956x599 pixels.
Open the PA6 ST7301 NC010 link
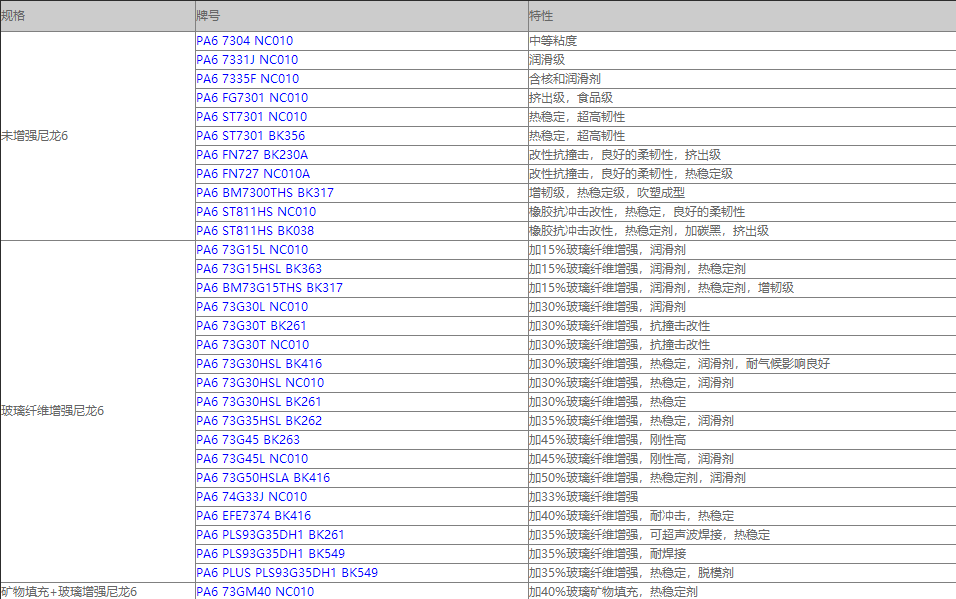click(251, 117)
